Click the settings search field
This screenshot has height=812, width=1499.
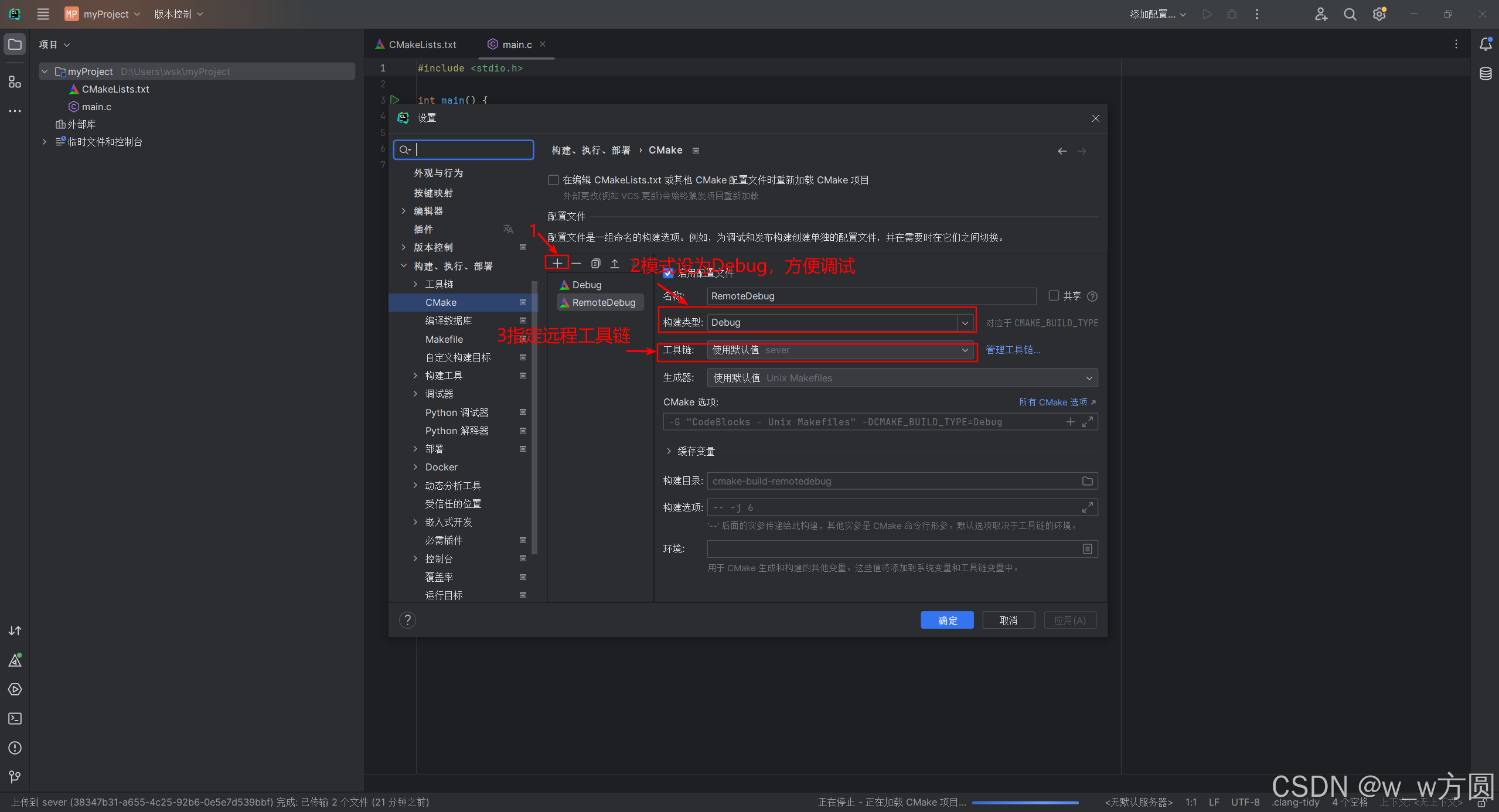point(464,150)
